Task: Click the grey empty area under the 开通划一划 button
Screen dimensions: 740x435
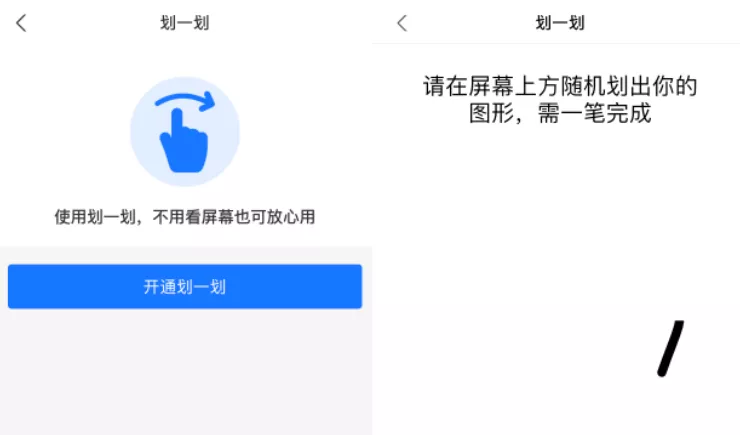Action: 185,372
